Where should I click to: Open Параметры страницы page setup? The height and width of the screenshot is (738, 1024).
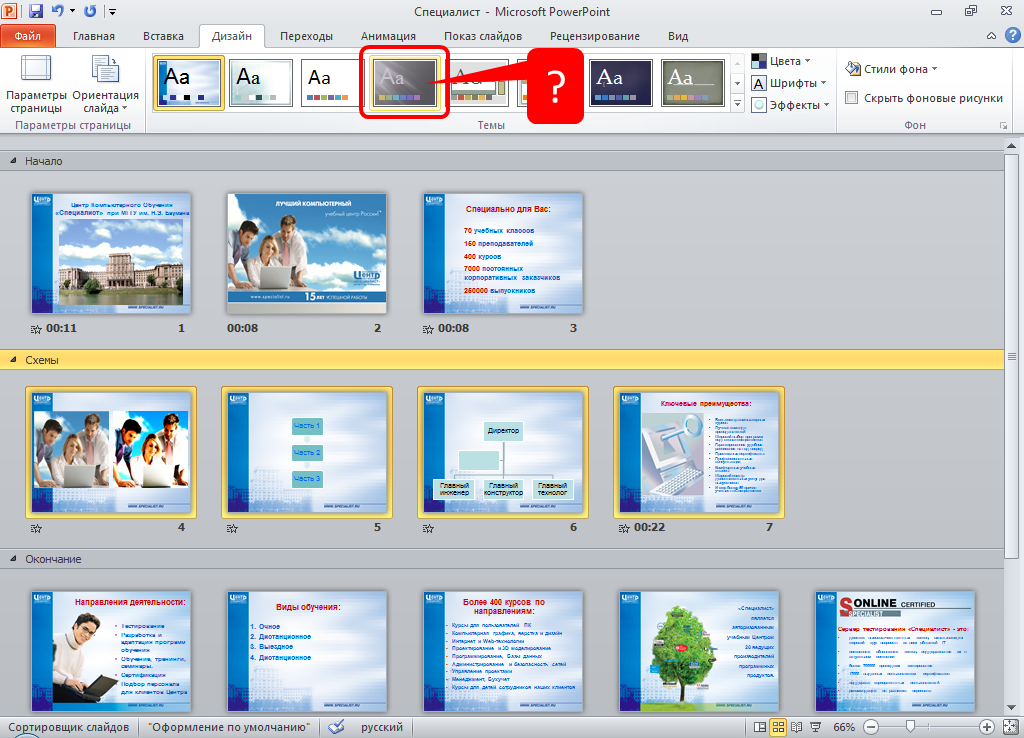pos(35,84)
